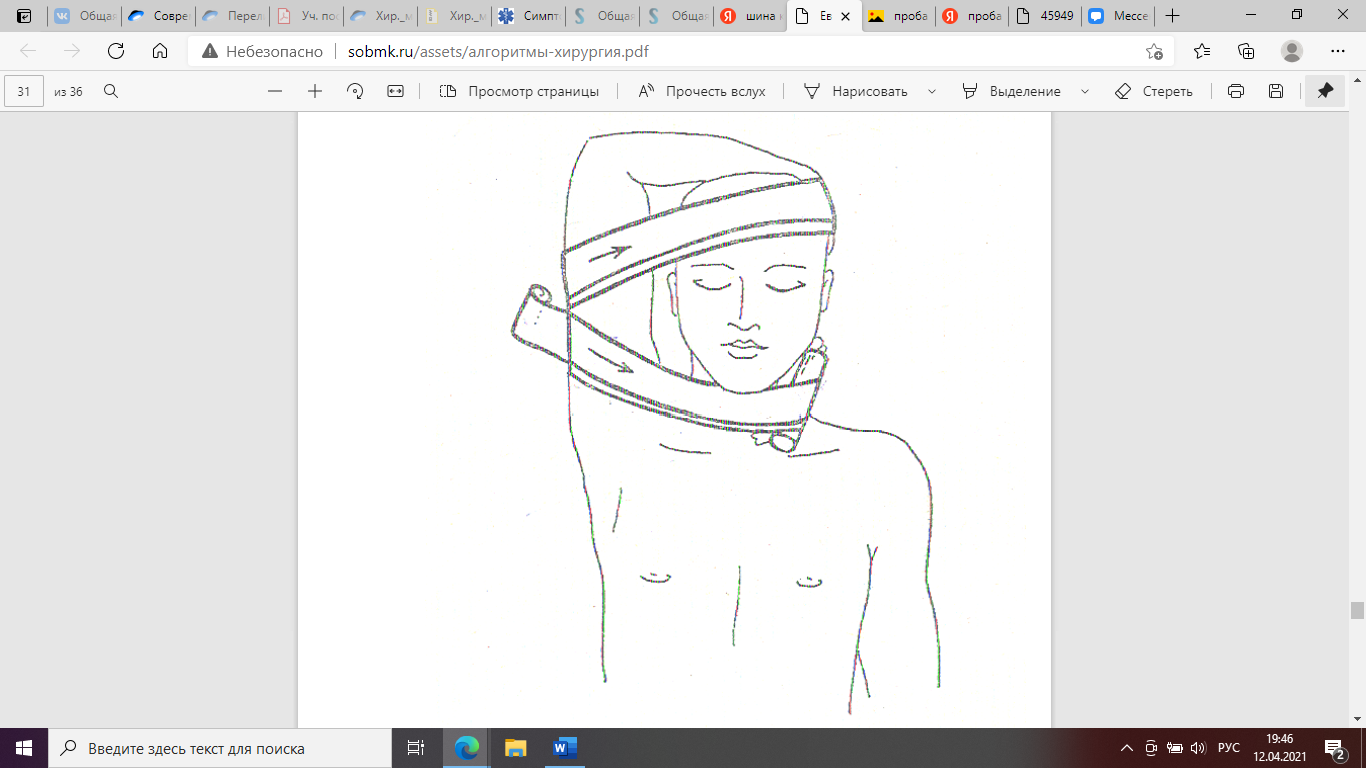
Task: Open the browser settings ellipsis menu
Action: click(1337, 52)
